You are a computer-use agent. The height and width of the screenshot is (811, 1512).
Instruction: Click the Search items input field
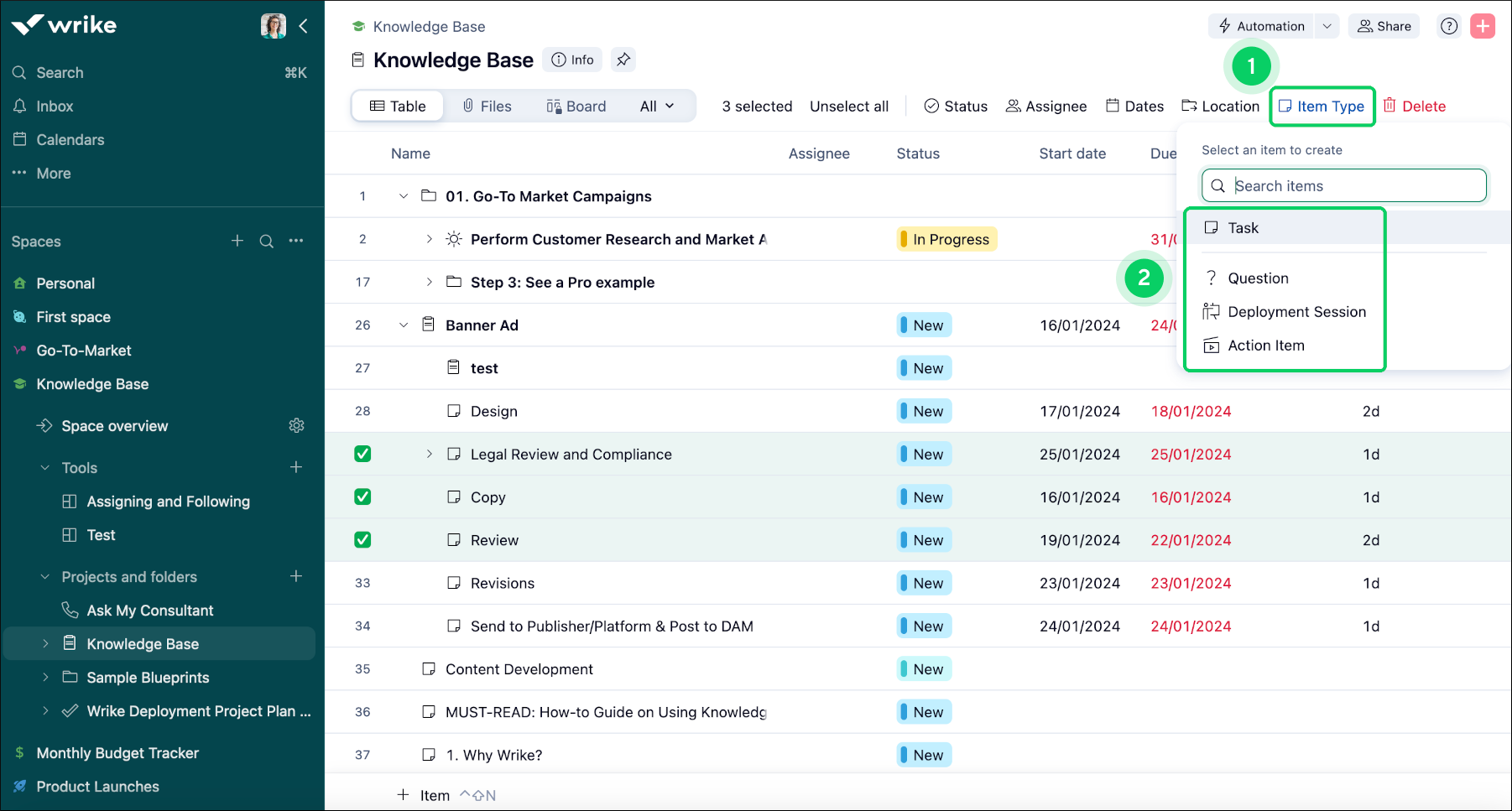(1354, 186)
